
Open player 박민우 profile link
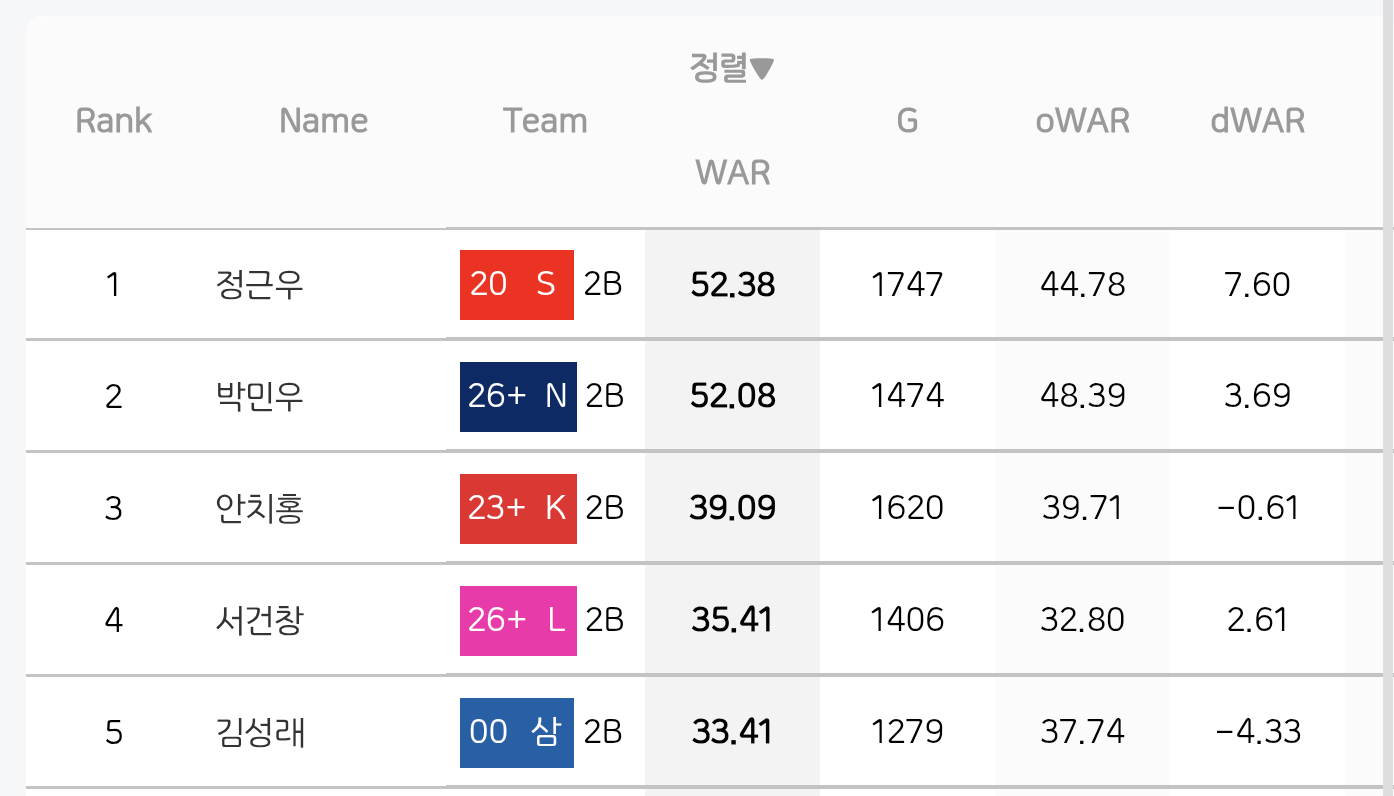click(x=259, y=397)
